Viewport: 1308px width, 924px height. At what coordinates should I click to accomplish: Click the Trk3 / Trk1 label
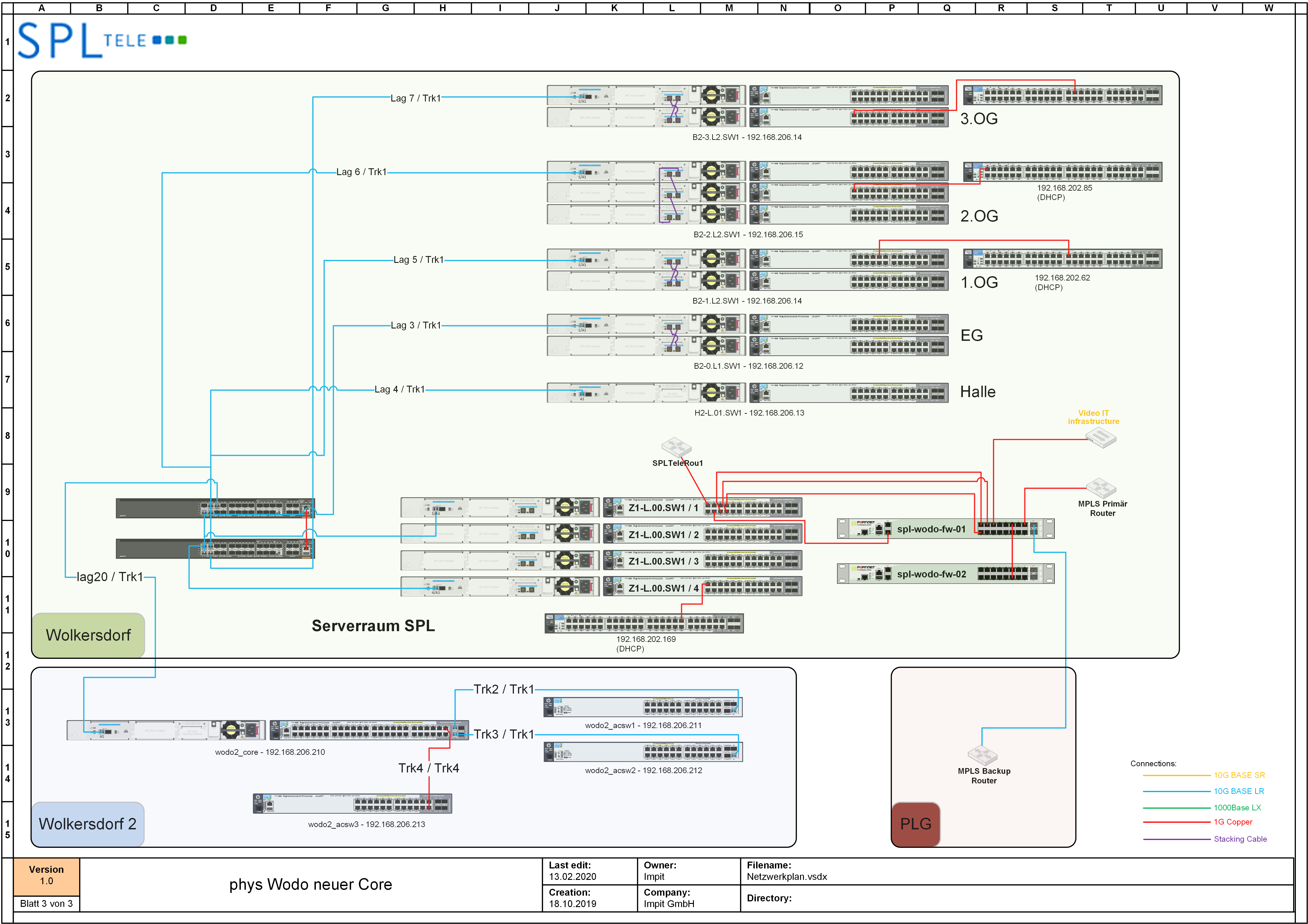(x=504, y=734)
